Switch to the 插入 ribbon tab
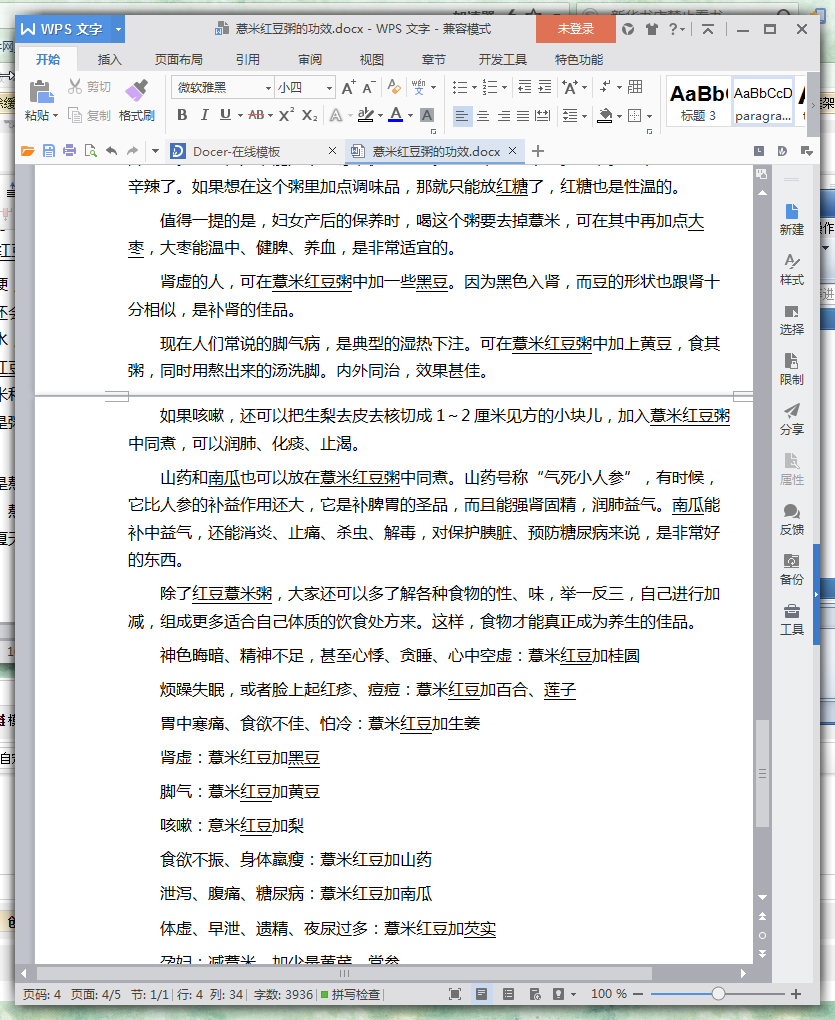The image size is (835, 1020). [110, 59]
